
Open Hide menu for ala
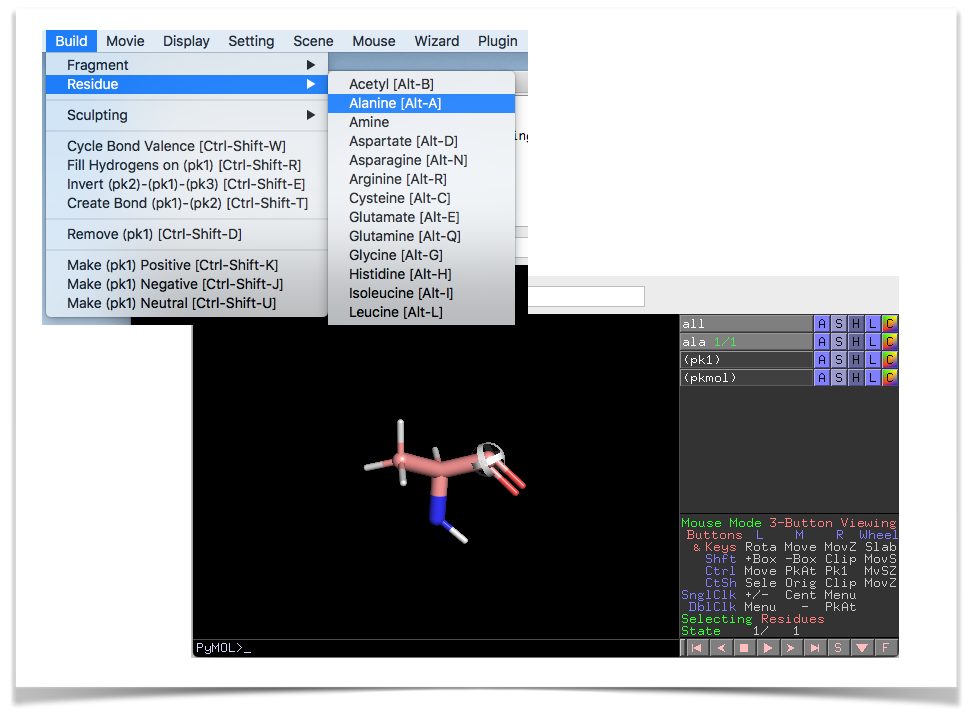tap(855, 342)
